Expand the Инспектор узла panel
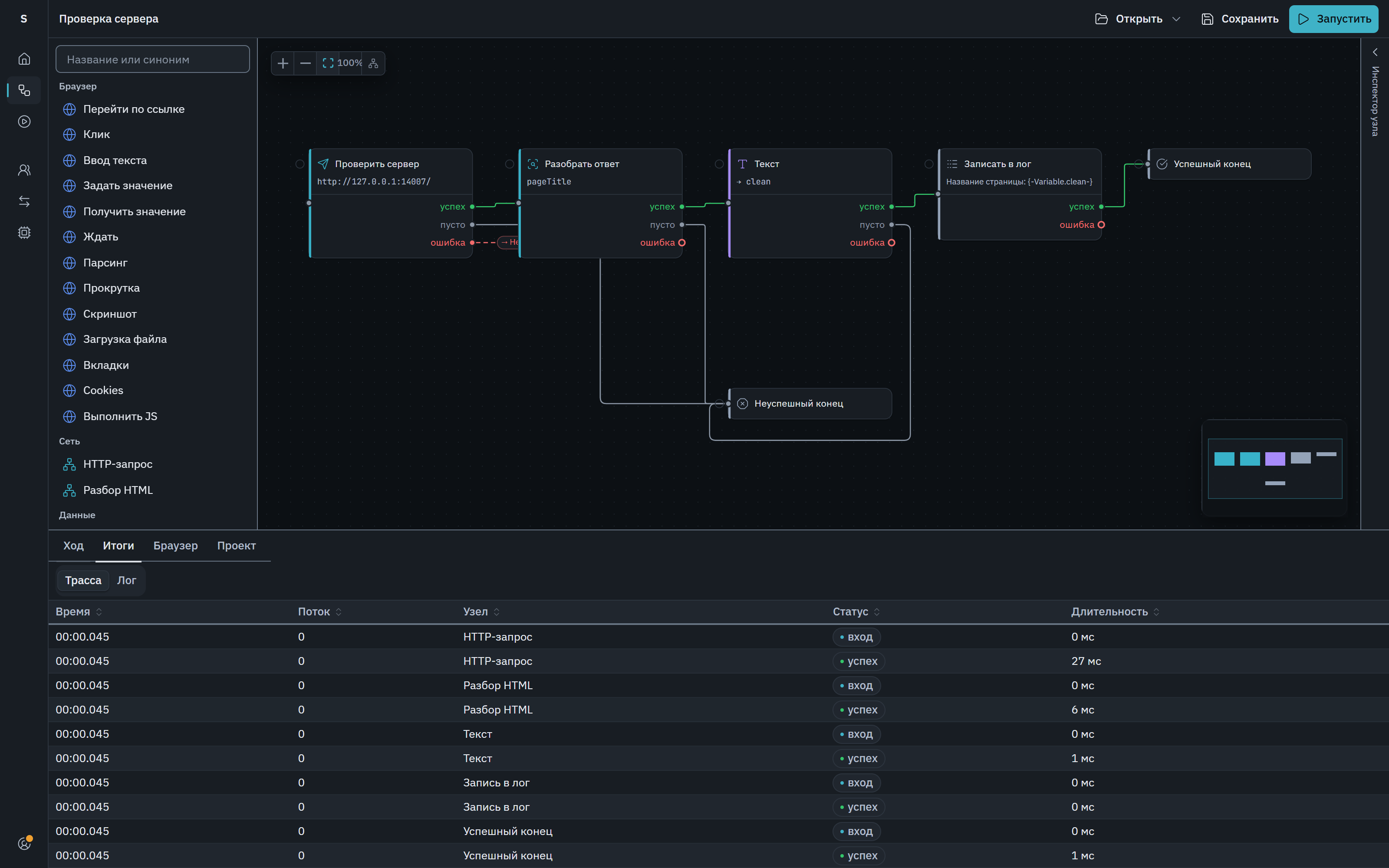 (1375, 52)
